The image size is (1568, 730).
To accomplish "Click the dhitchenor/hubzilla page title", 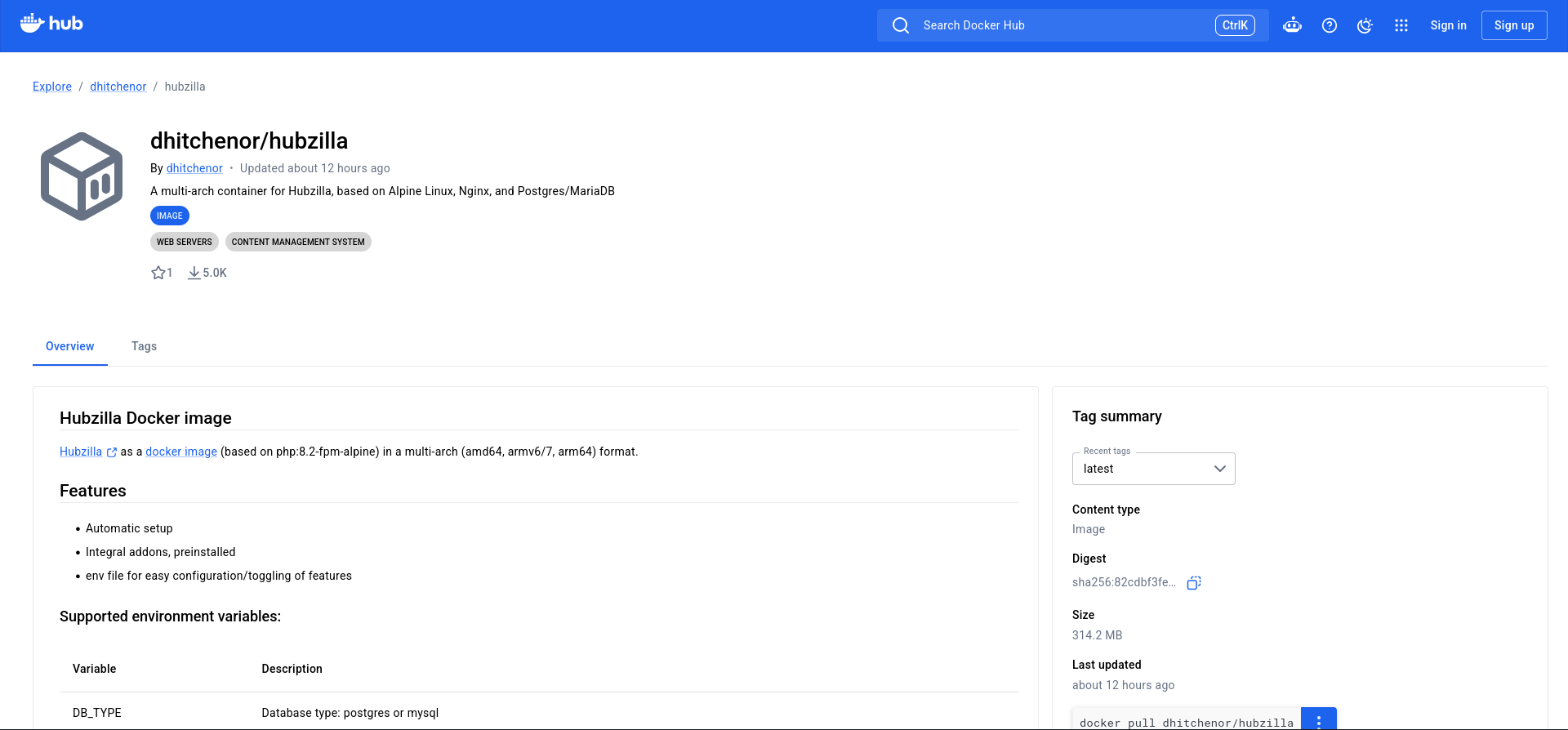I will click(x=249, y=140).
